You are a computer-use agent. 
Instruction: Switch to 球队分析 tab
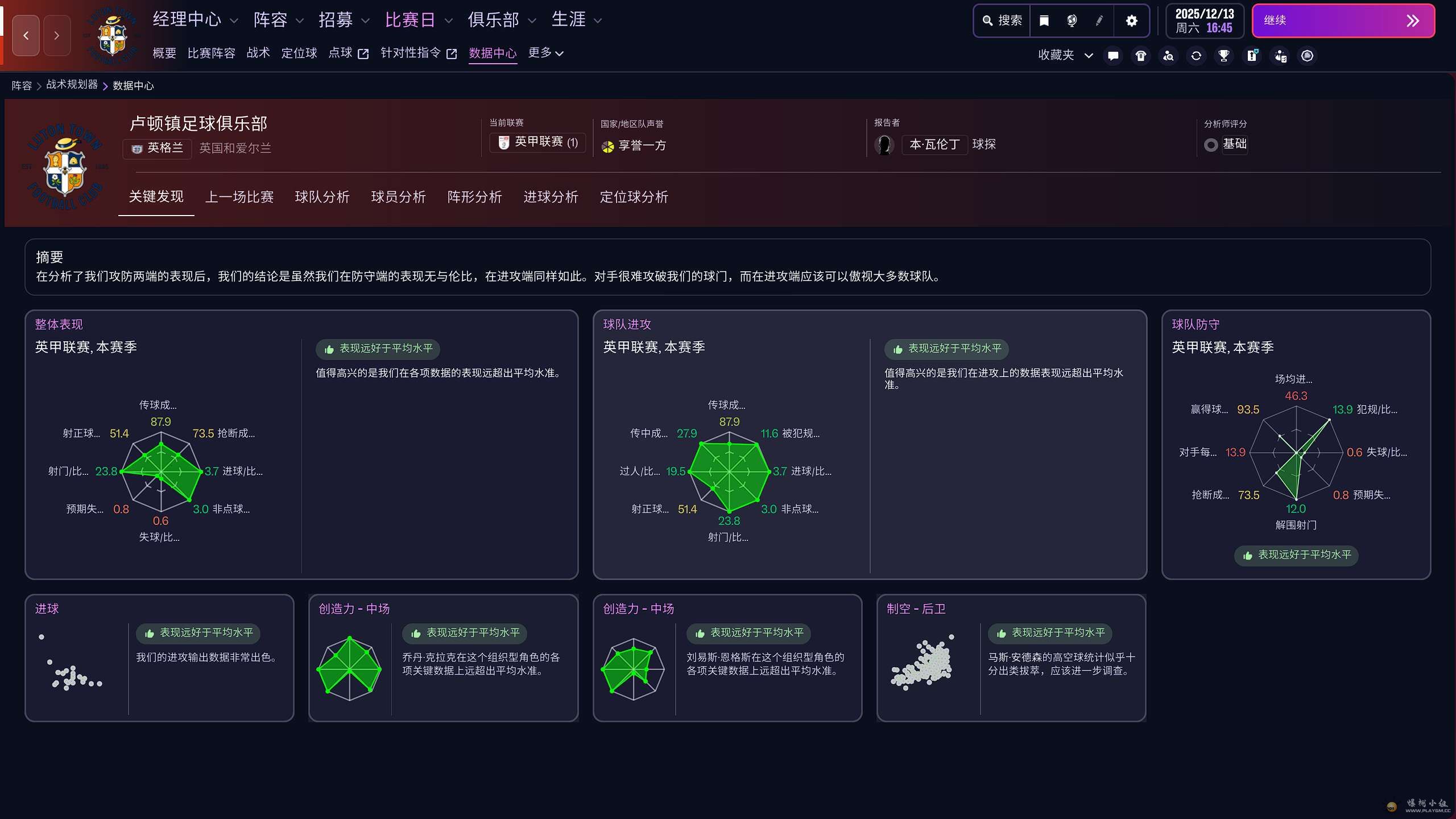(x=322, y=197)
